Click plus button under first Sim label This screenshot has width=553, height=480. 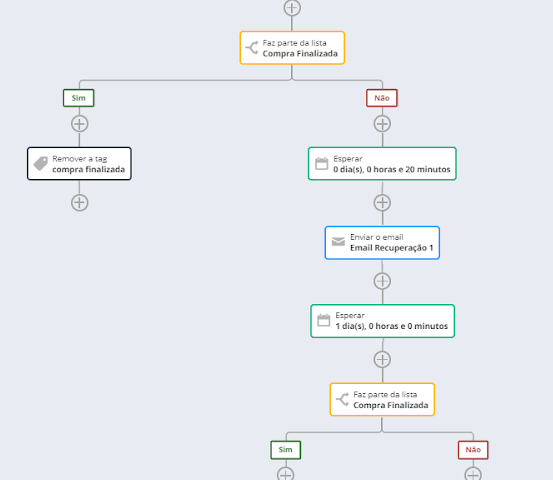pos(79,124)
